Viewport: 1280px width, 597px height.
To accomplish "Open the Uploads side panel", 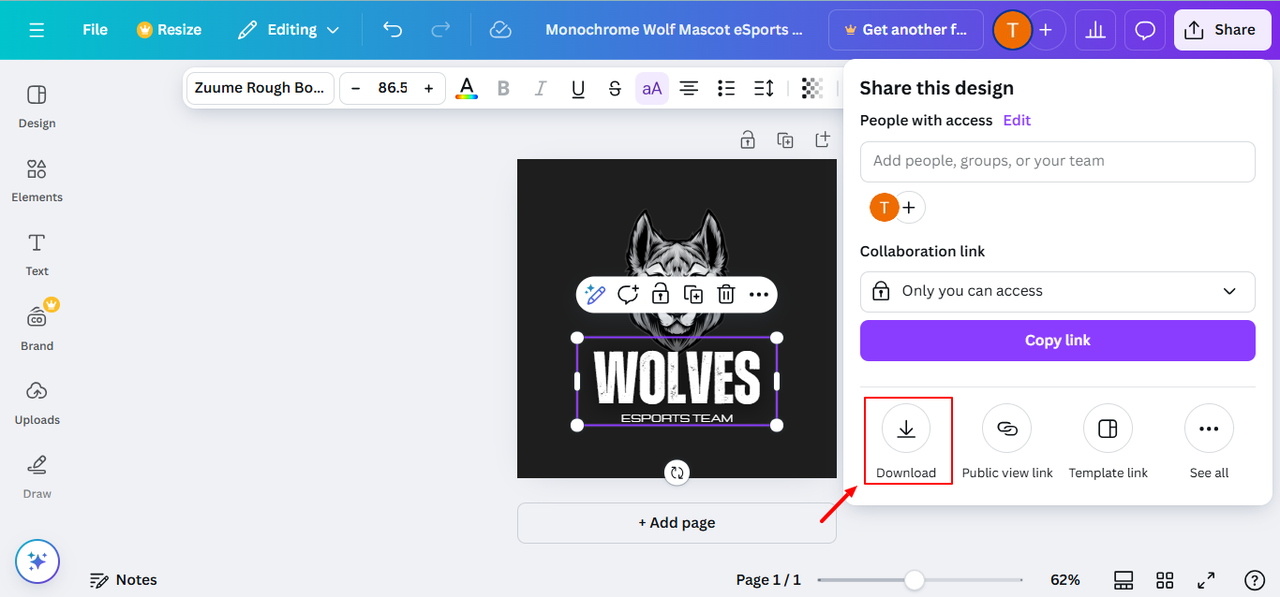I will click(x=37, y=403).
